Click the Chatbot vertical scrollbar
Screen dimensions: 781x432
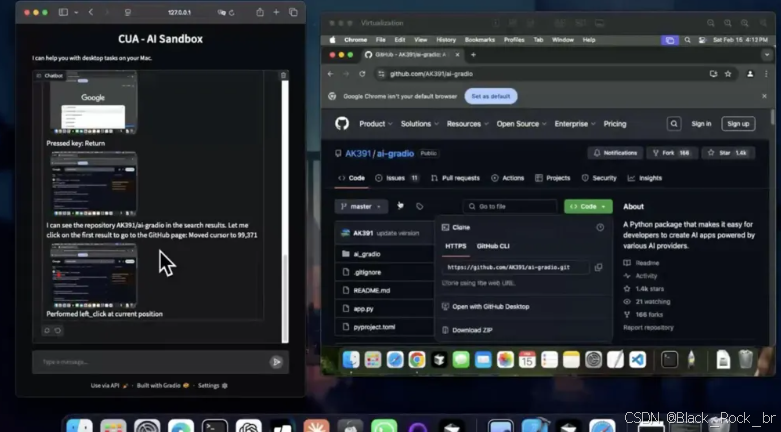point(285,211)
